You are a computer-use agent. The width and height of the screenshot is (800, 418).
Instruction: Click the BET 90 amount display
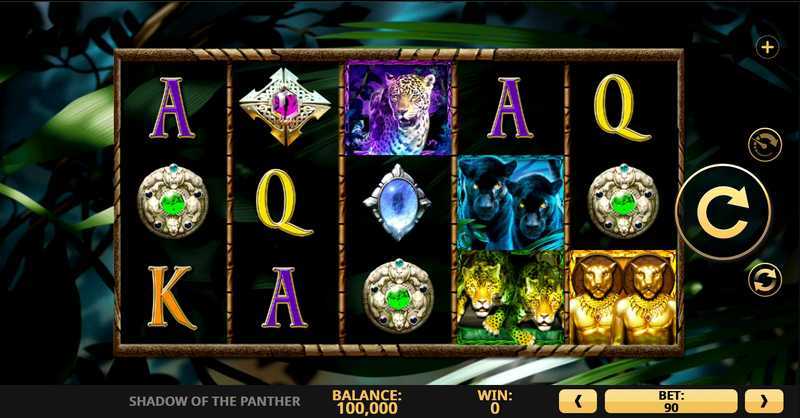(x=671, y=401)
